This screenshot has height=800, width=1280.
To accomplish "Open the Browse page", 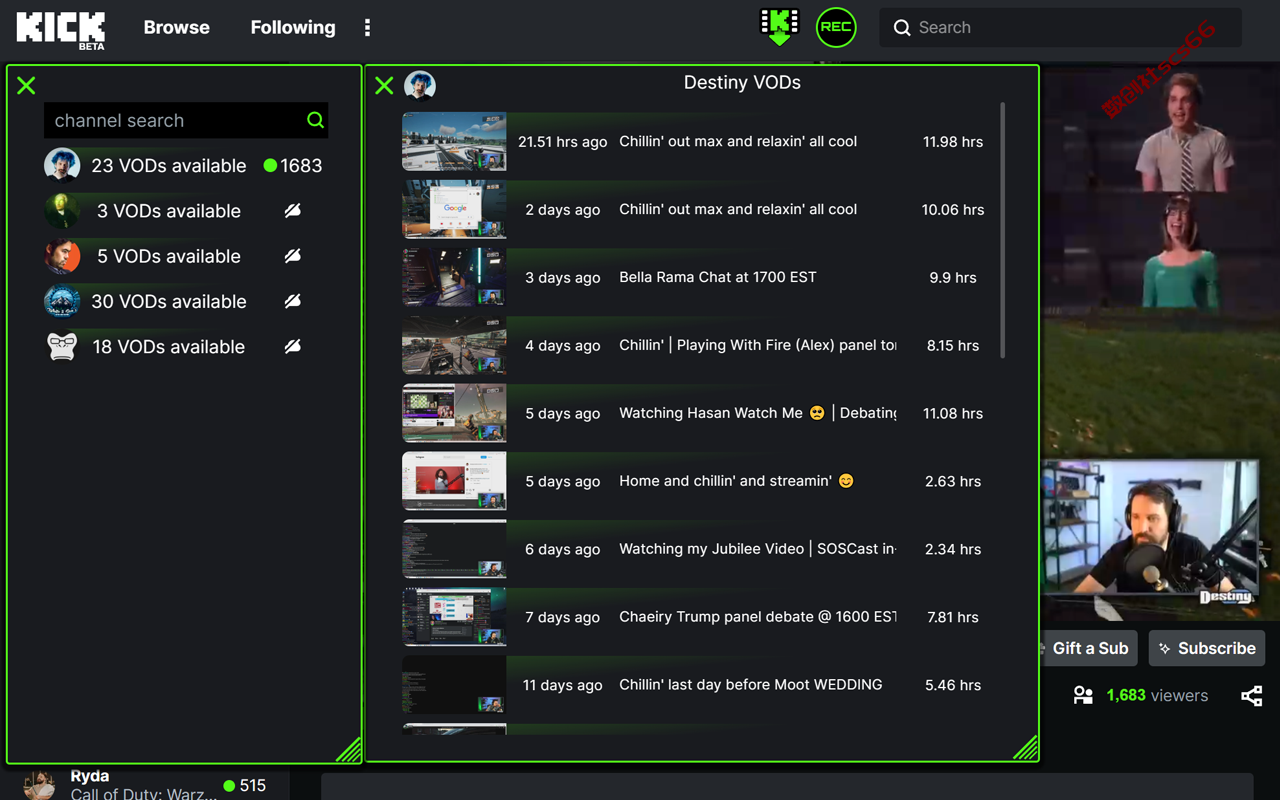I will (176, 28).
